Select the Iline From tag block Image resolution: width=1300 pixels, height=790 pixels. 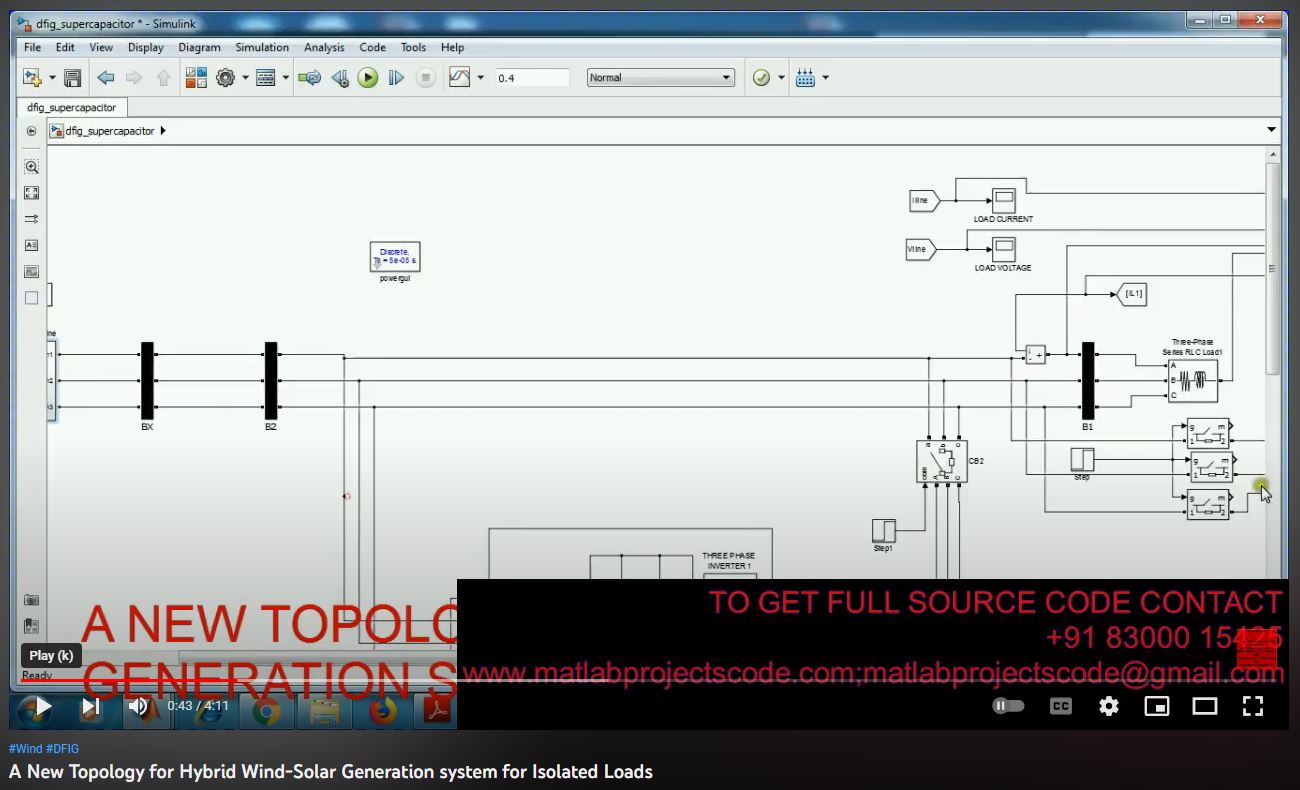click(x=924, y=200)
